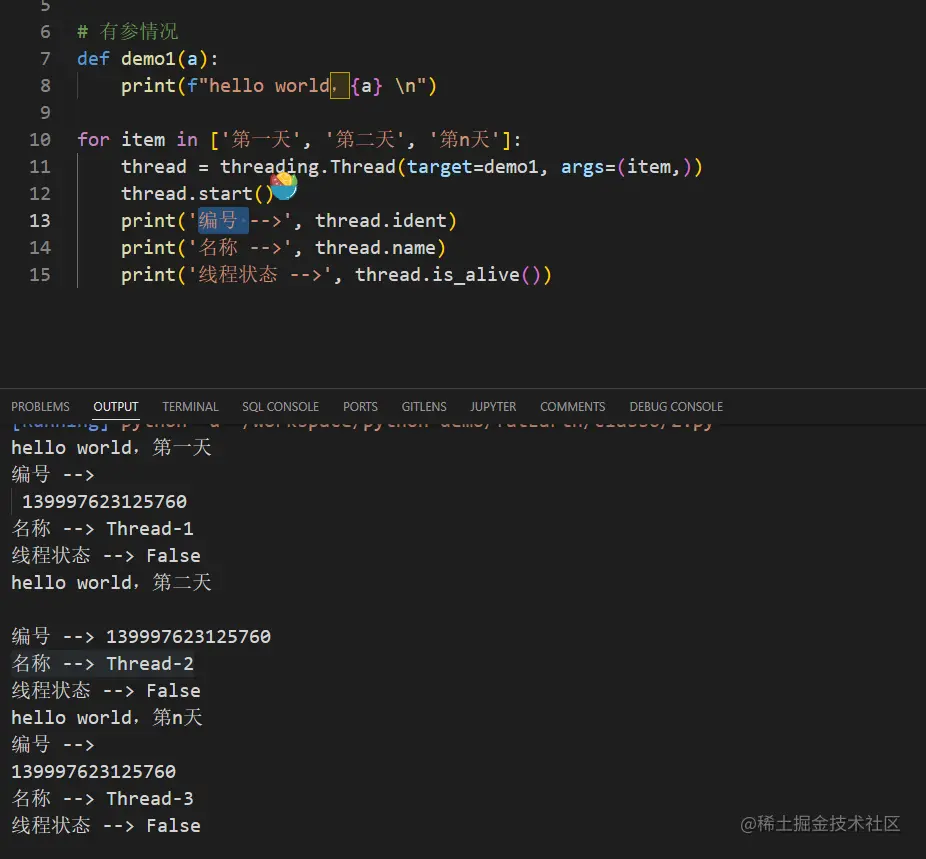
Task: Click output line '名称 --> Thread-2'
Action: [103, 664]
